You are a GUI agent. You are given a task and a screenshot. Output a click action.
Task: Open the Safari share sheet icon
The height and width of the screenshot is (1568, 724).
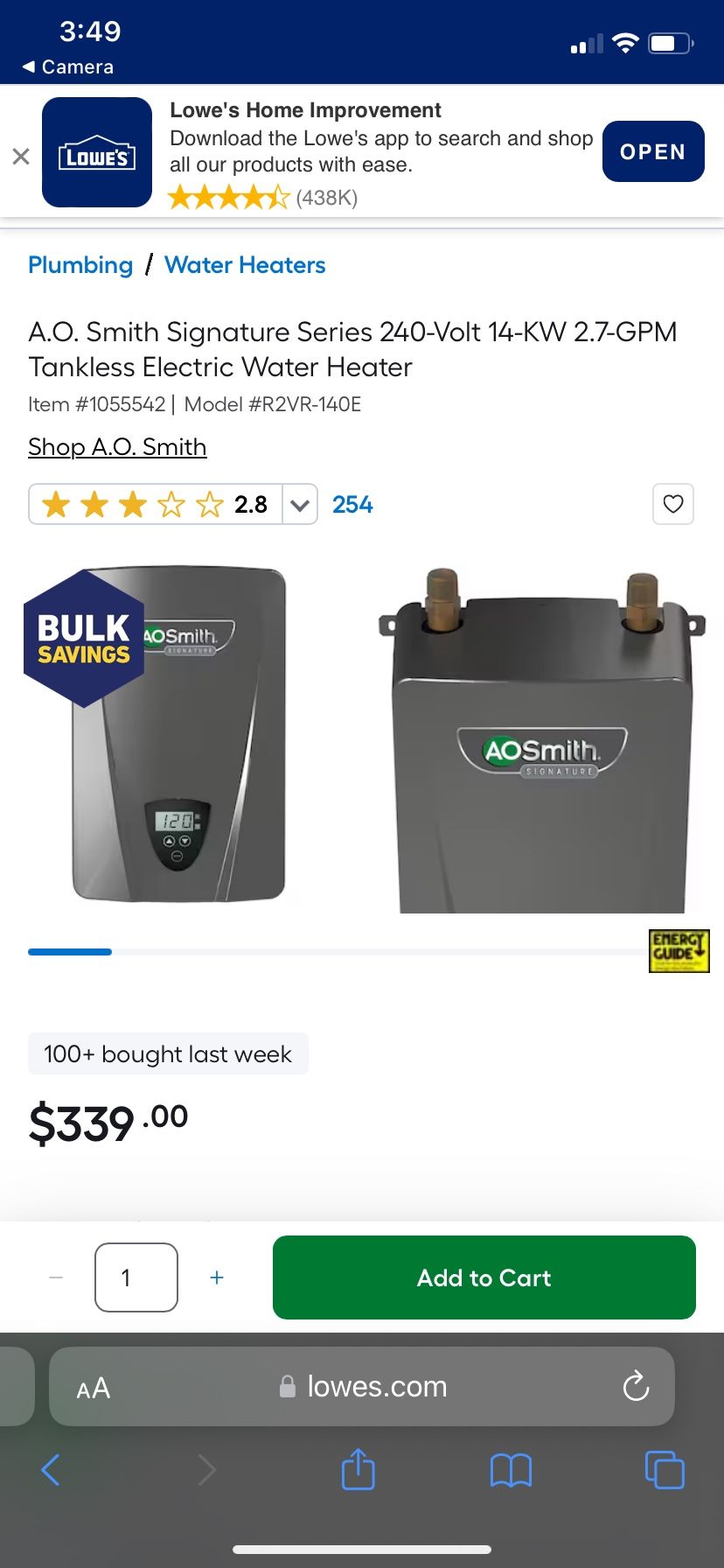click(358, 1470)
